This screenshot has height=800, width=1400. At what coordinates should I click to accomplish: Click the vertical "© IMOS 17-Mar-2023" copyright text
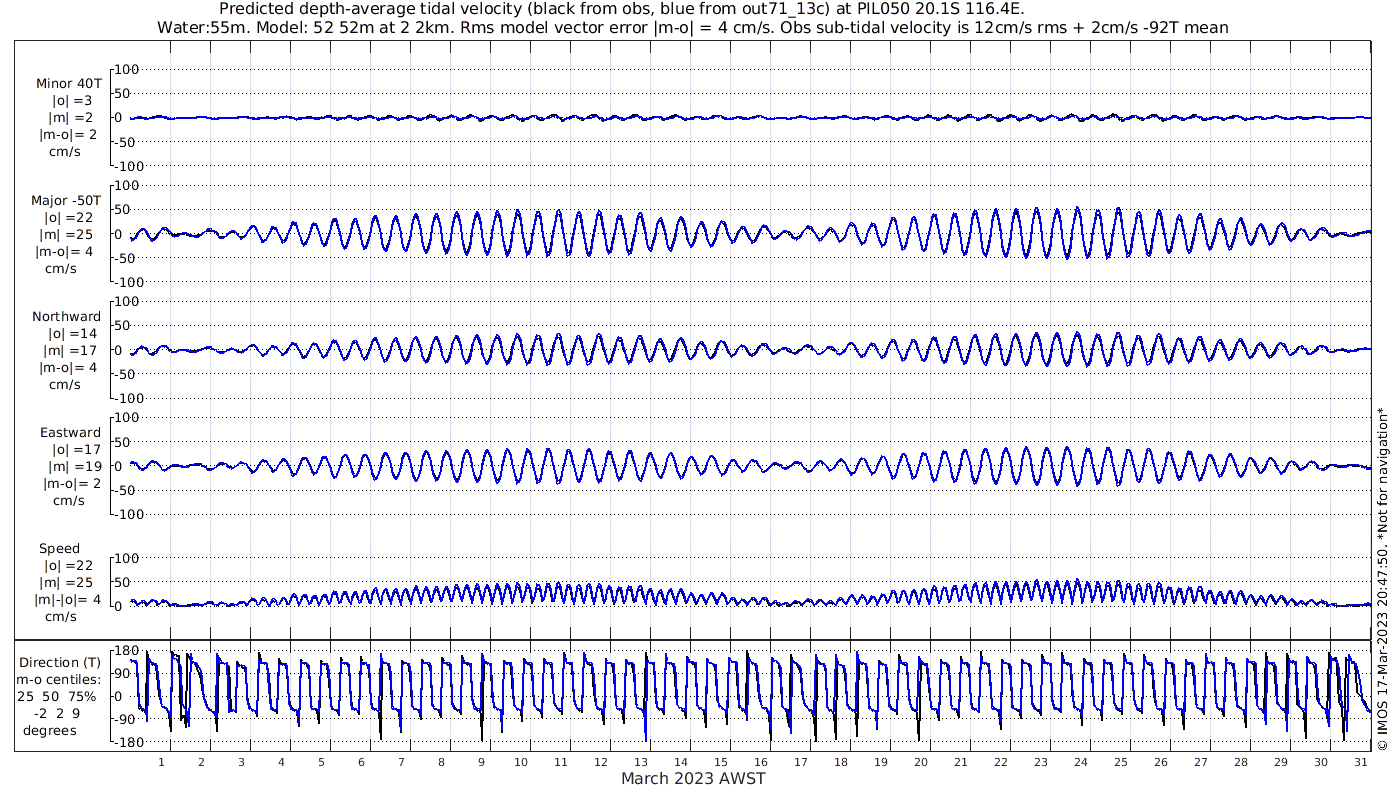click(1382, 580)
